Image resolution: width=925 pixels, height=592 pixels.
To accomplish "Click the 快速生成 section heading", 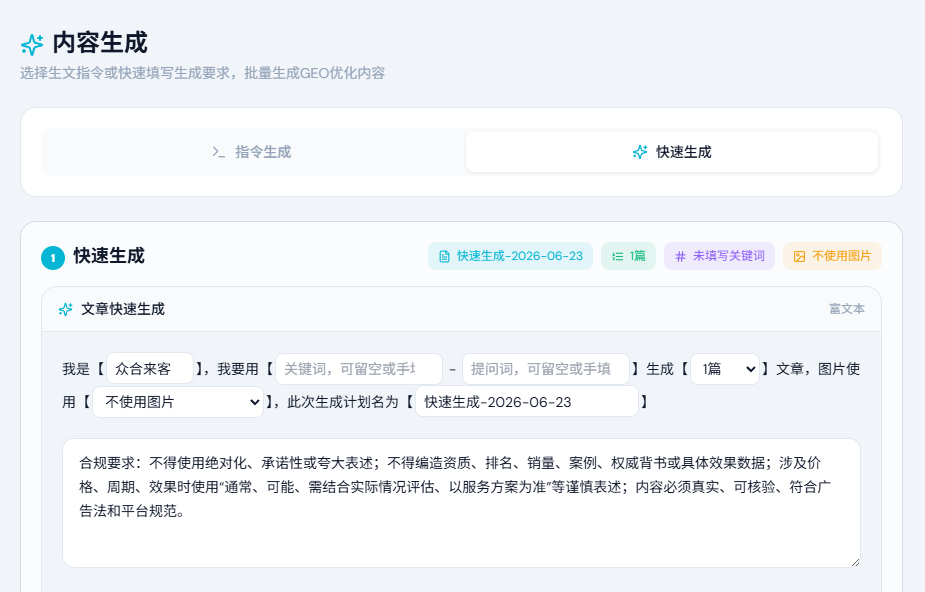I will pos(109,256).
